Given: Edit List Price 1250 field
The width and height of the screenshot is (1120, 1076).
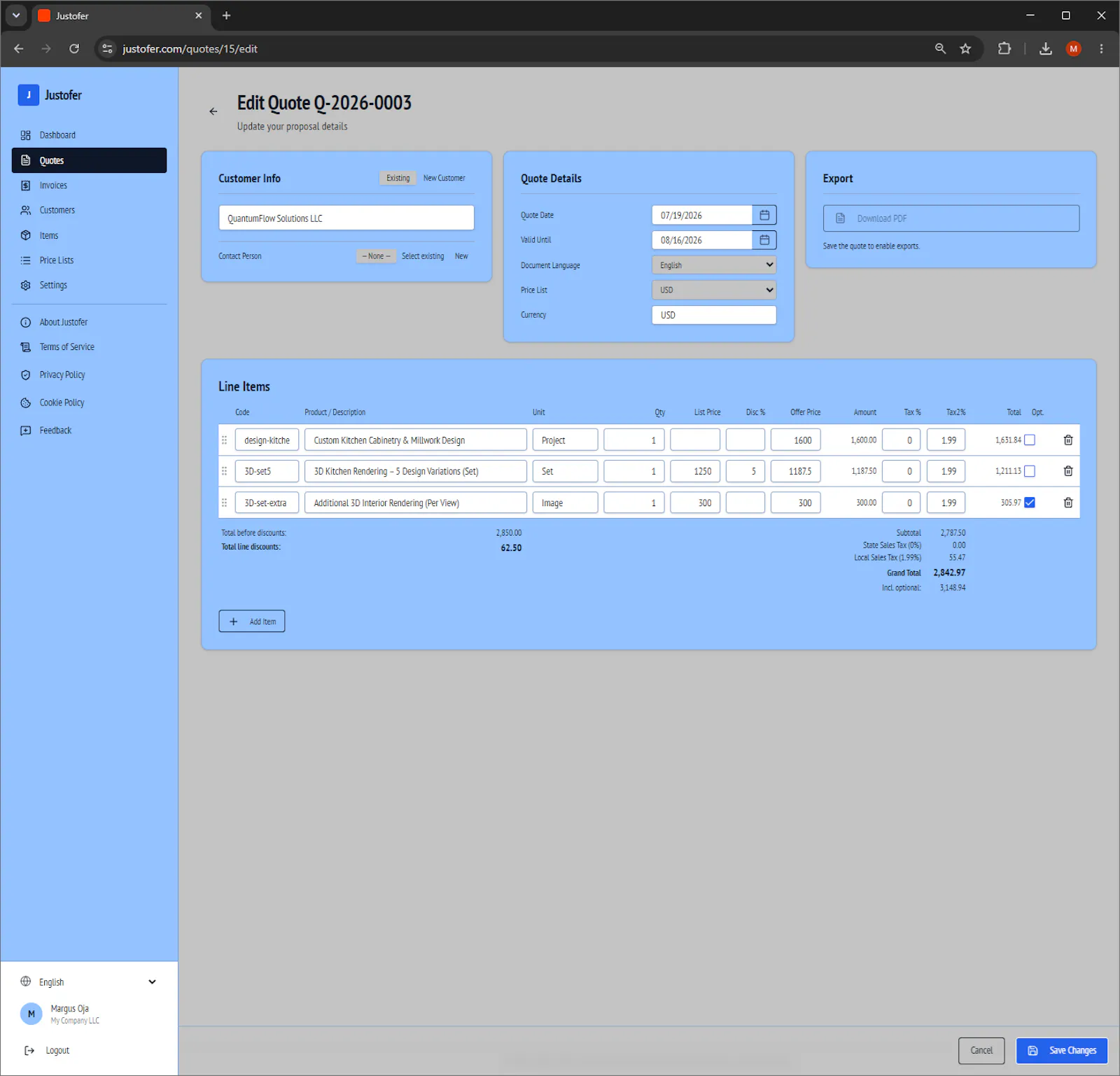Looking at the screenshot, I should tap(695, 471).
